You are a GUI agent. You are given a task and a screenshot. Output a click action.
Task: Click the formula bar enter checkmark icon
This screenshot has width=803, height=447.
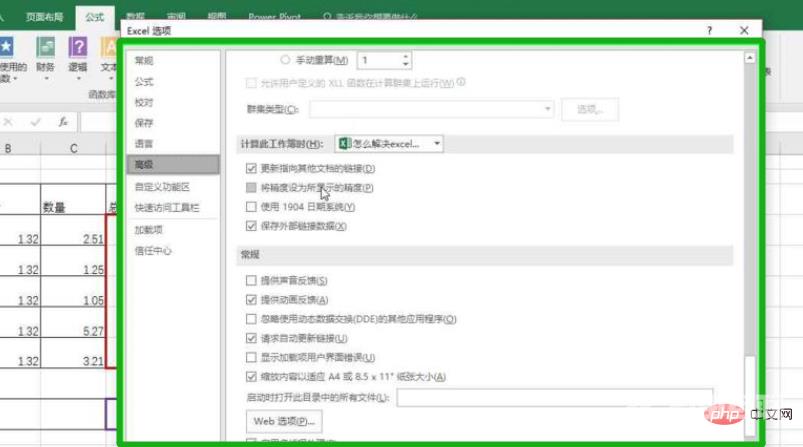click(x=35, y=121)
